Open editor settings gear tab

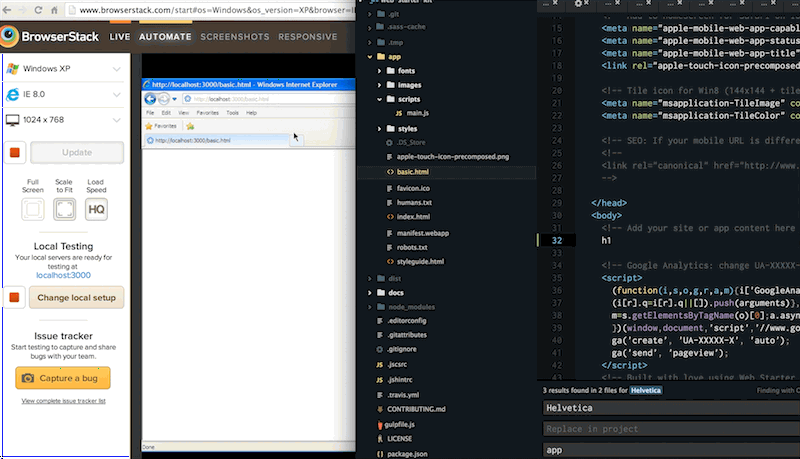(x=579, y=3)
